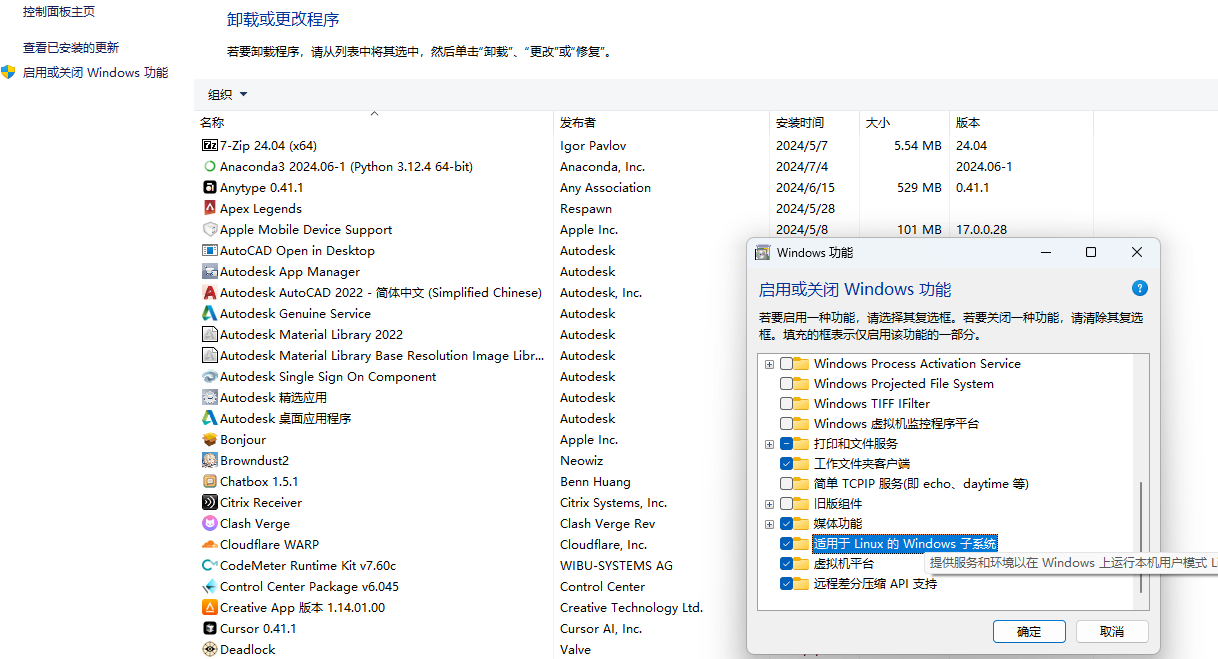Select the Autodesk 桌面应用程序 icon
Image resolution: width=1218 pixels, height=659 pixels.
tap(210, 419)
